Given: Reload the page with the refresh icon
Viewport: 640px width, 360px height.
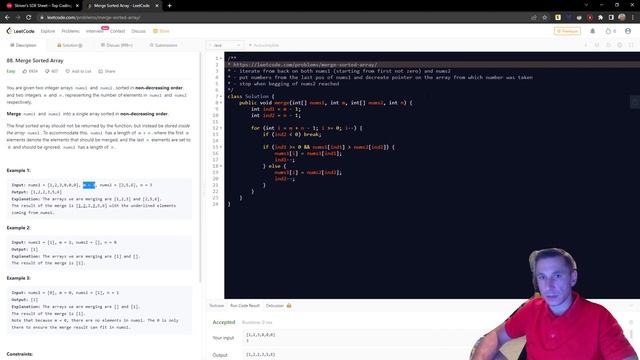Looking at the screenshot, I should 29,18.
